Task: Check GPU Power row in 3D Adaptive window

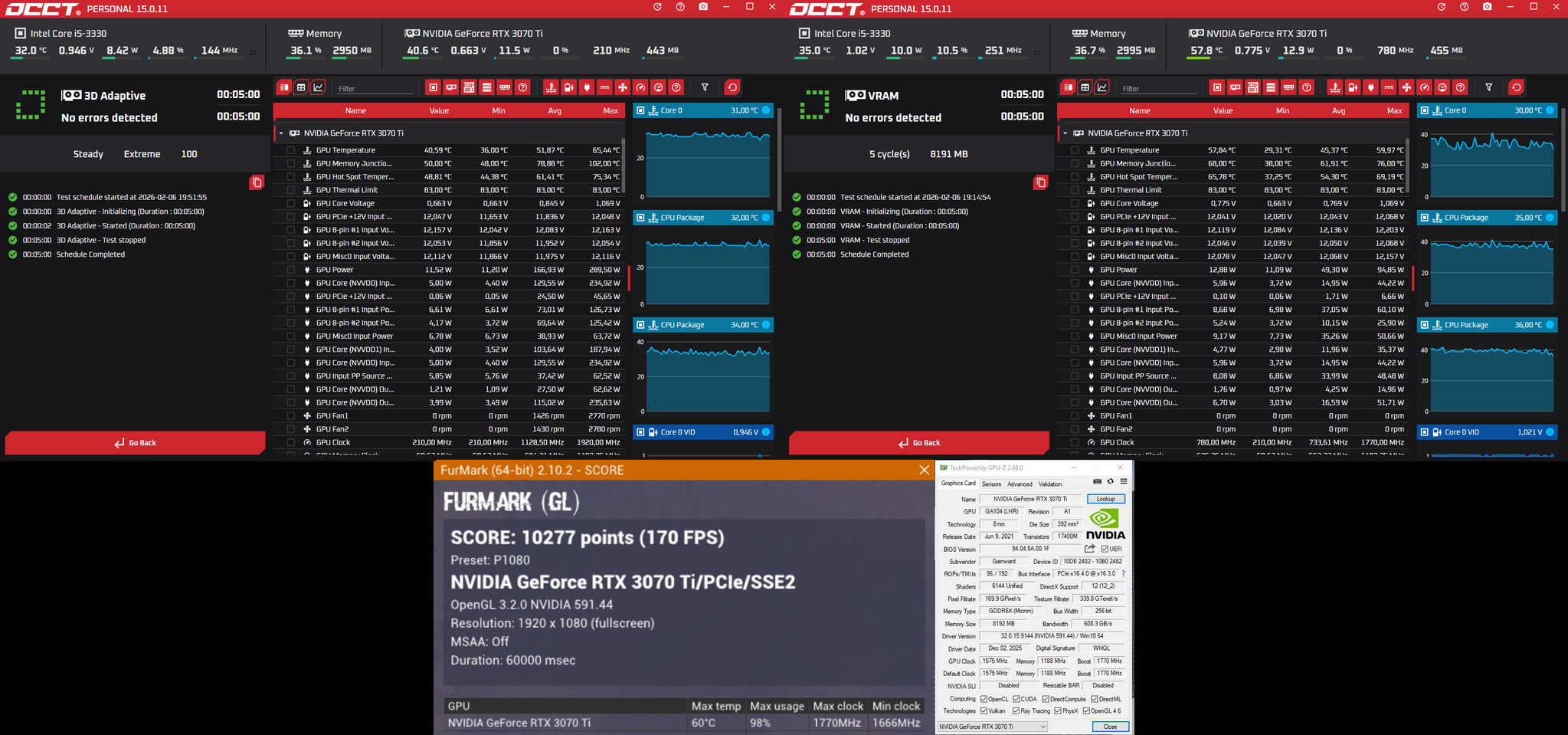Action: point(291,270)
